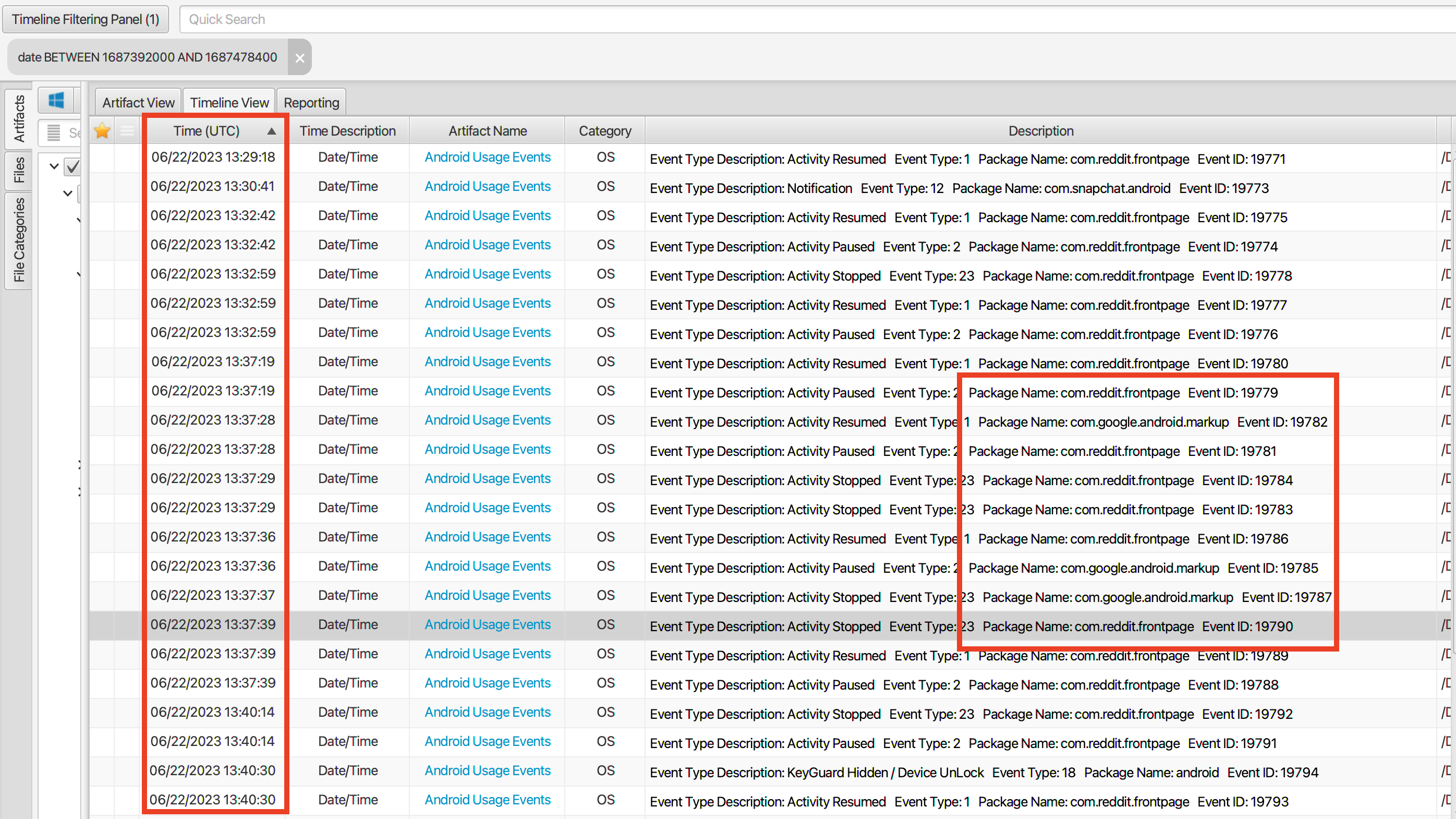The height and width of the screenshot is (819, 1456).
Task: Click the notes column header icon
Action: tap(127, 131)
